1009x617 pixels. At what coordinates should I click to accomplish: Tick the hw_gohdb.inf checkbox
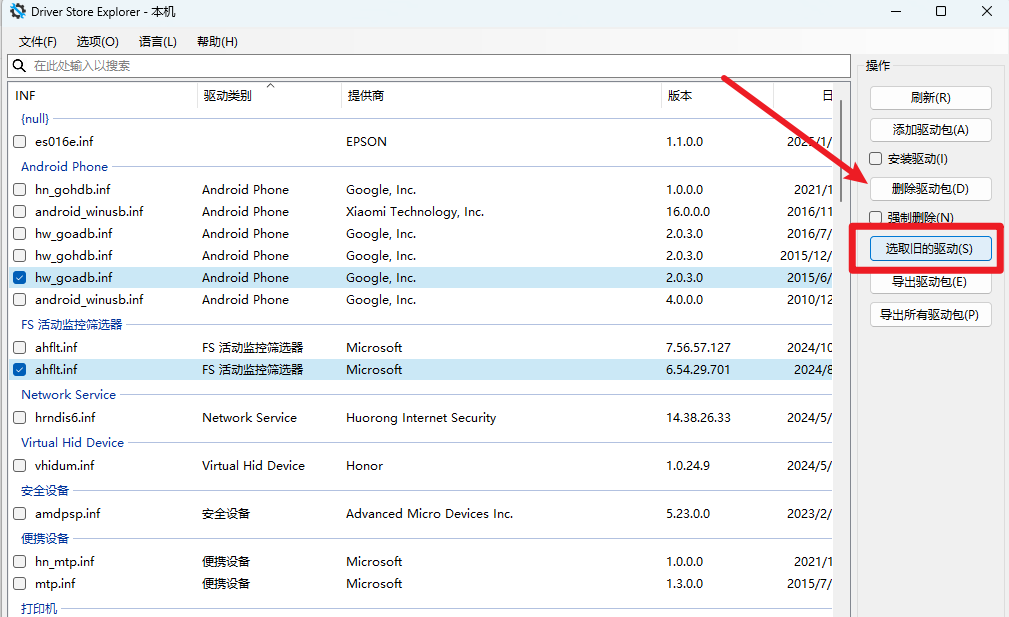coord(20,255)
